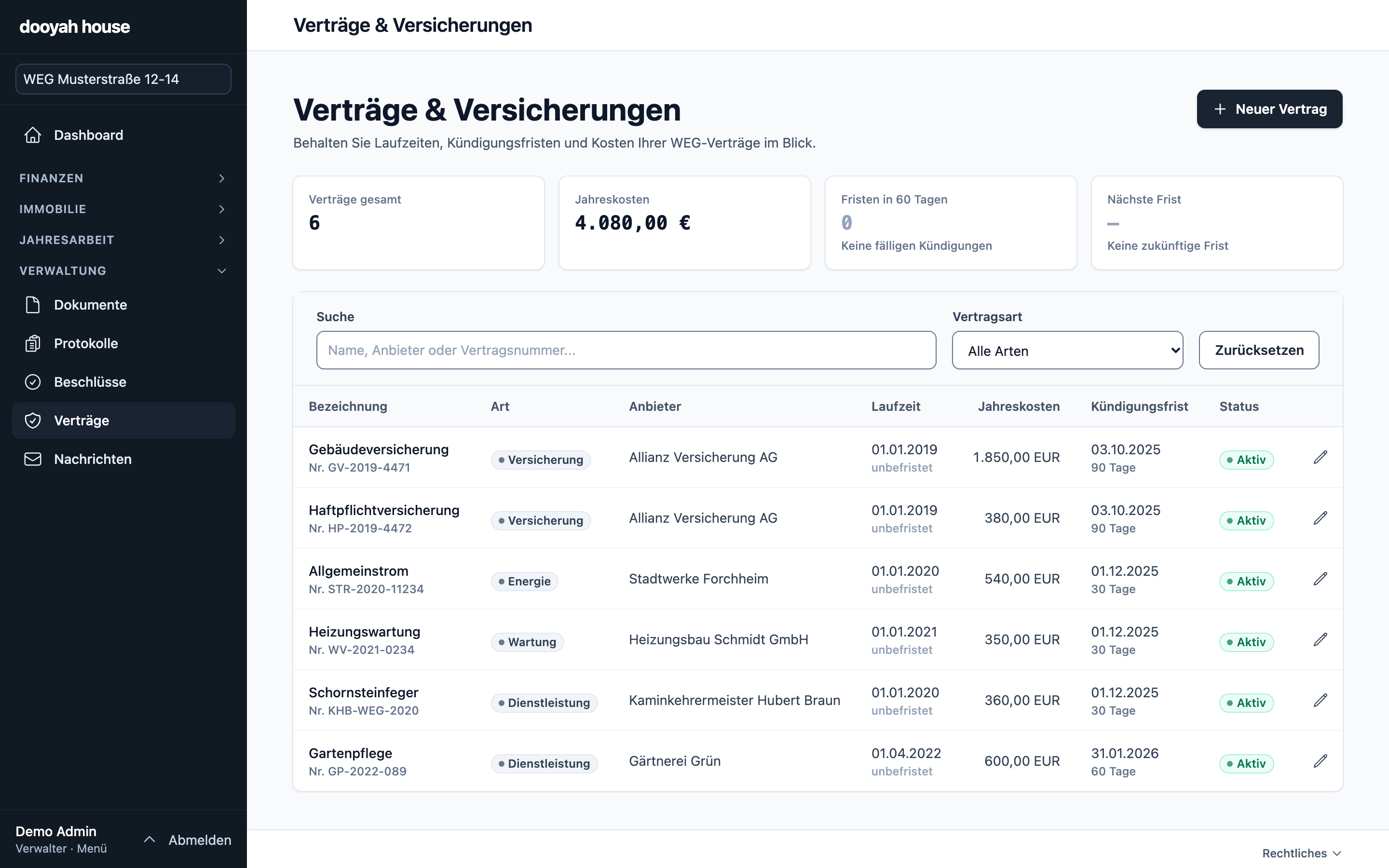Click the Verträge gesamt summary card
This screenshot has width=1389, height=868.
[419, 223]
